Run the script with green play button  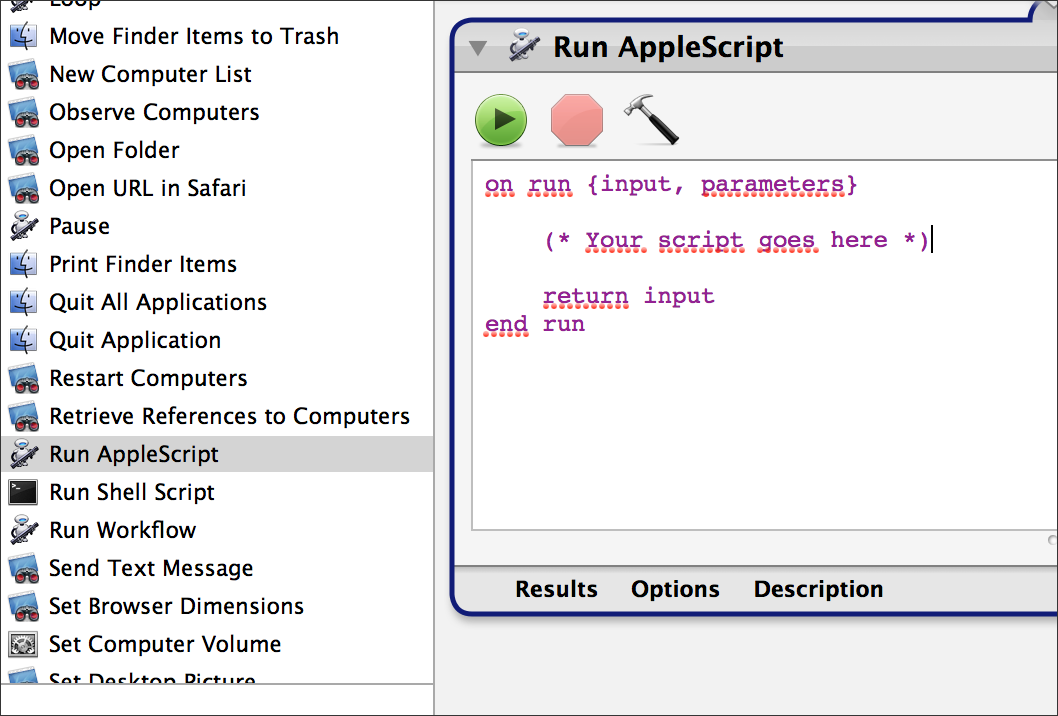(x=501, y=120)
